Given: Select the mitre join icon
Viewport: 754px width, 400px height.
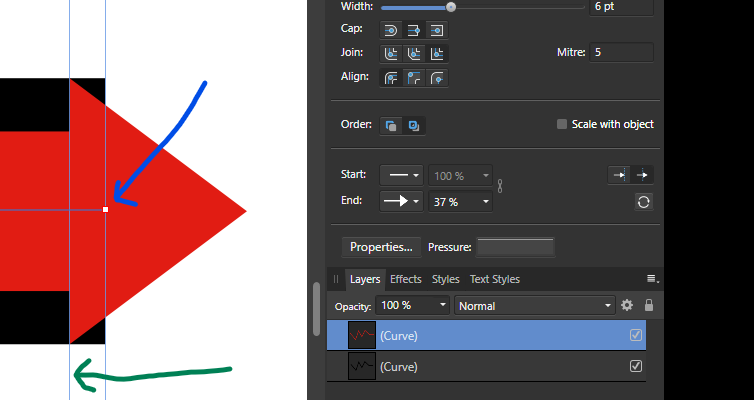Looking at the screenshot, I should 437,53.
